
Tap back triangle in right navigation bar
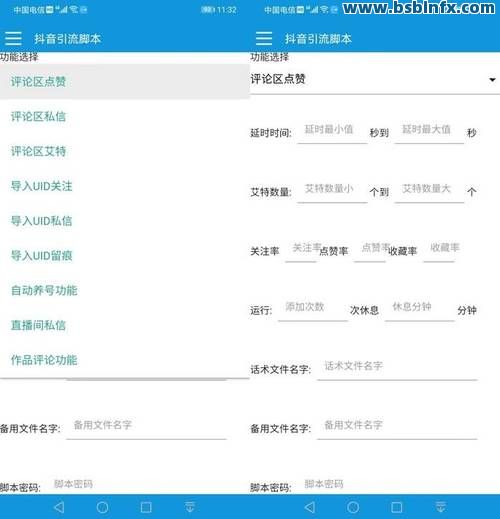(310, 507)
